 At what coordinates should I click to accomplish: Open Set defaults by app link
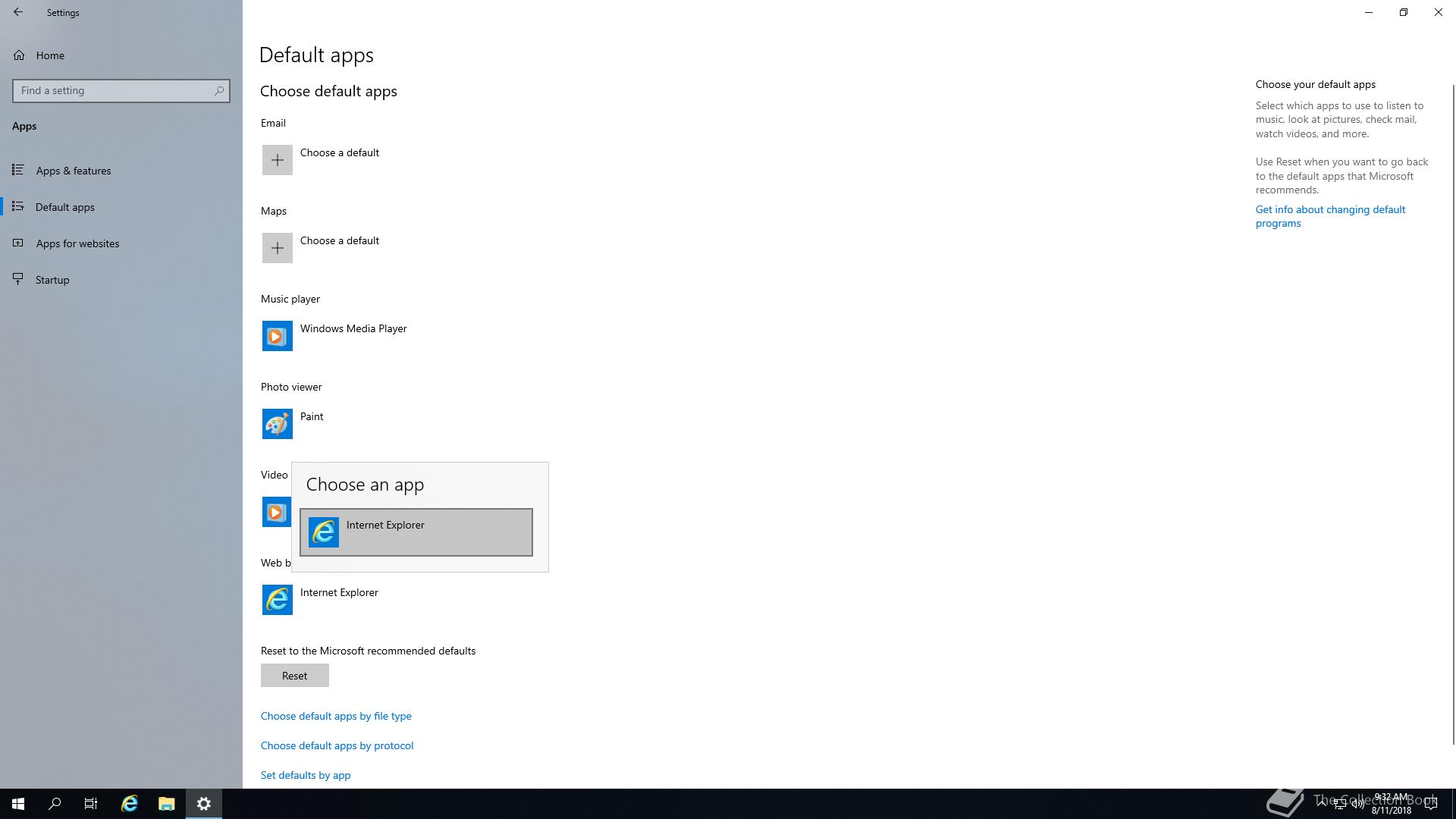point(306,775)
